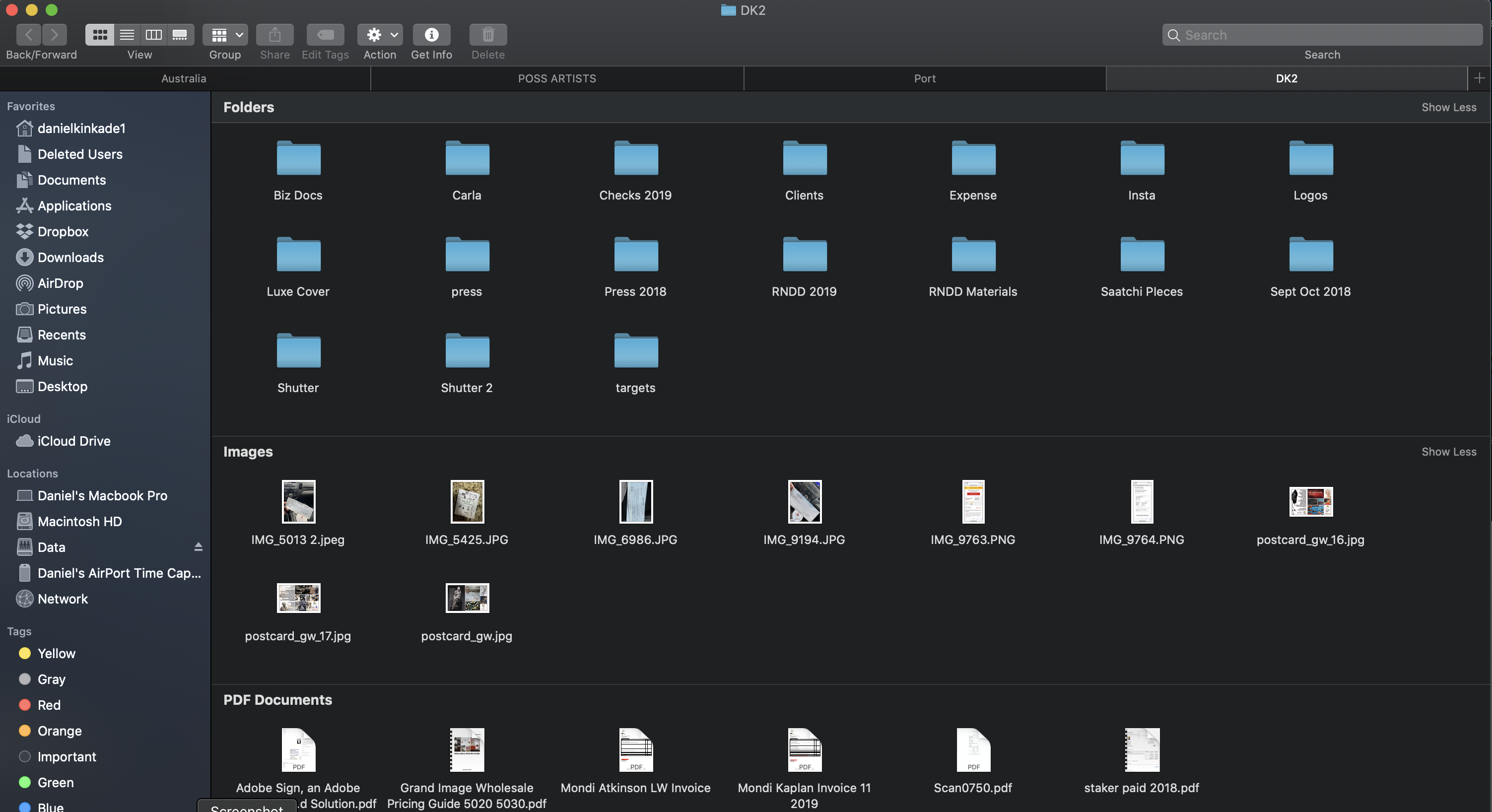
Task: Switch to the Australia tab
Action: click(184, 78)
